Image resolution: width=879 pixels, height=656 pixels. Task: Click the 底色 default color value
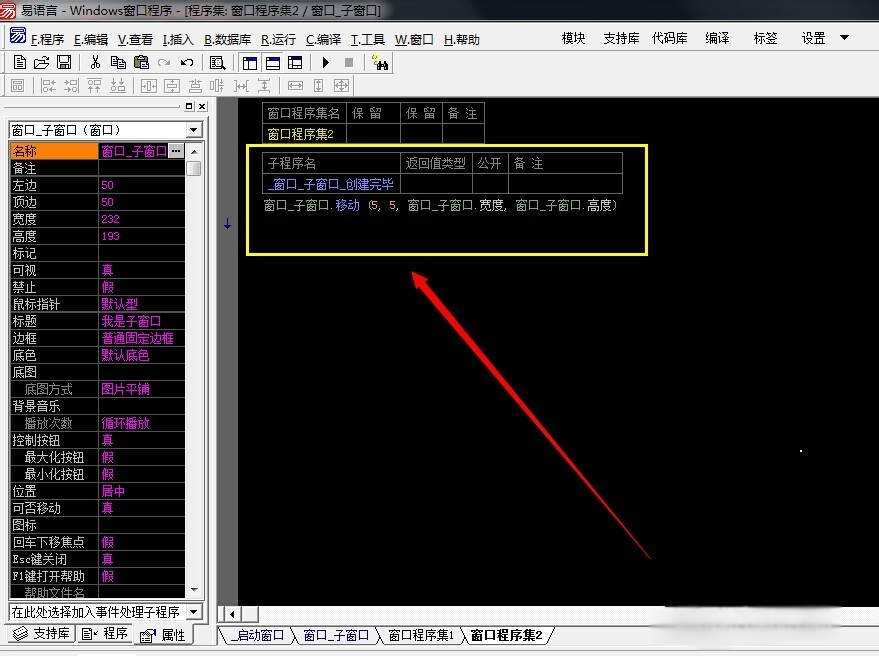coord(140,355)
